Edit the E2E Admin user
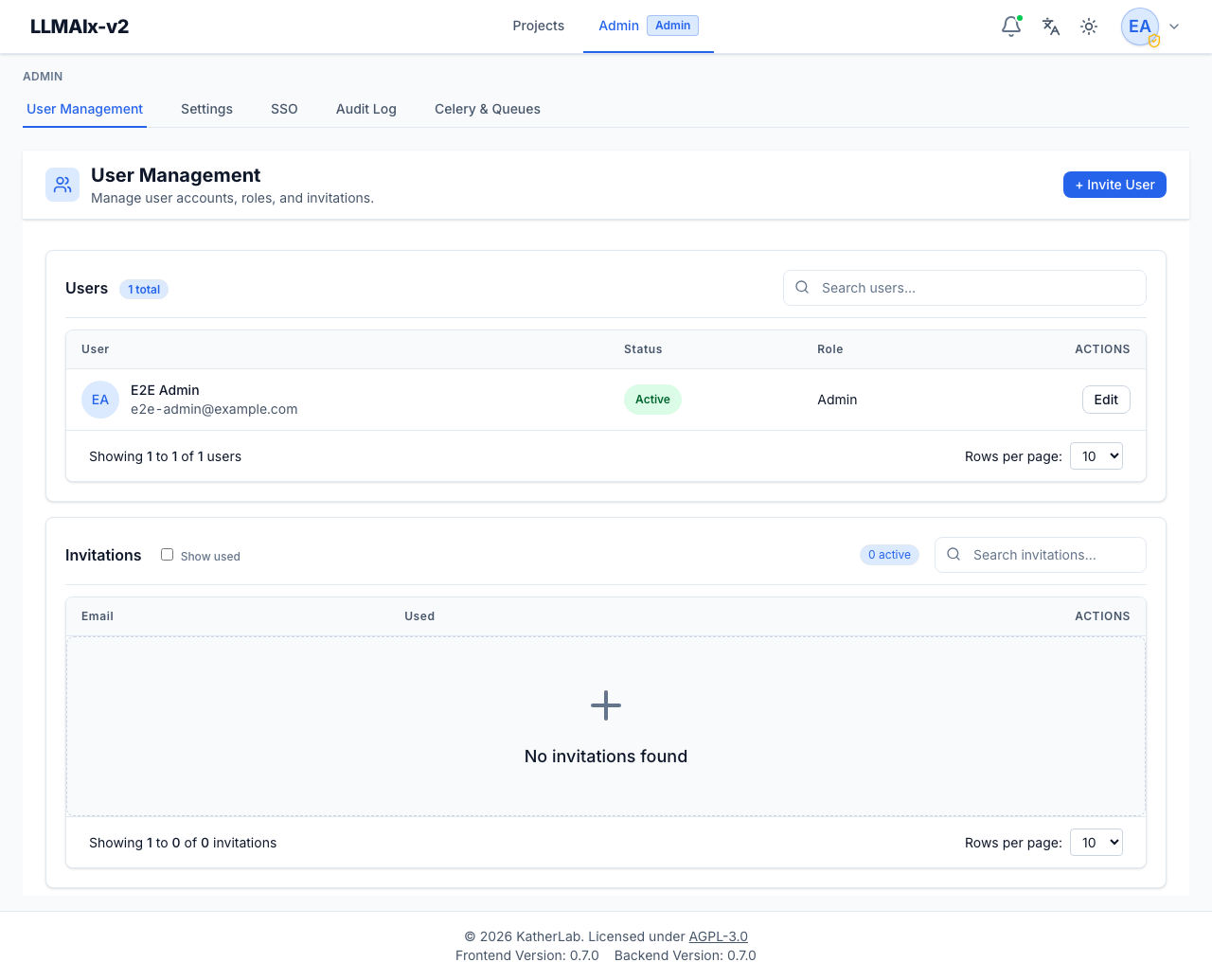Image resolution: width=1212 pixels, height=980 pixels. [x=1106, y=400]
